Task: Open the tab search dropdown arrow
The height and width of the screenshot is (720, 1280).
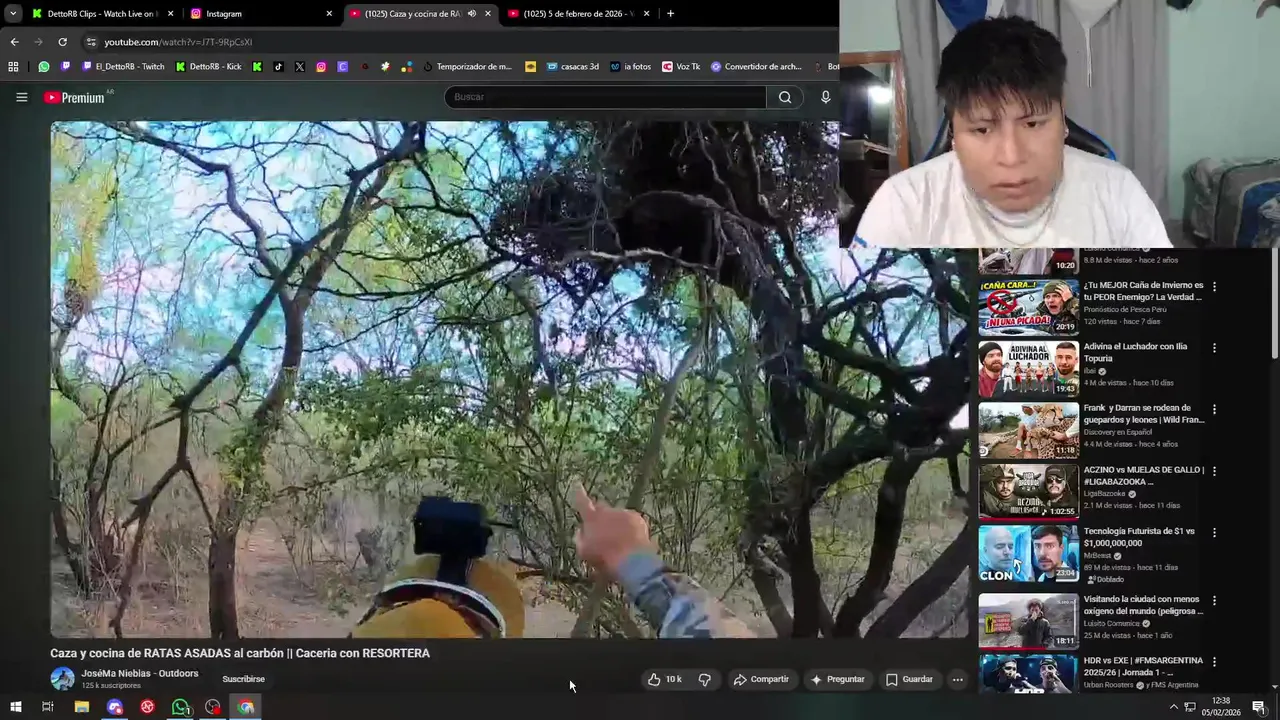Action: [12, 13]
